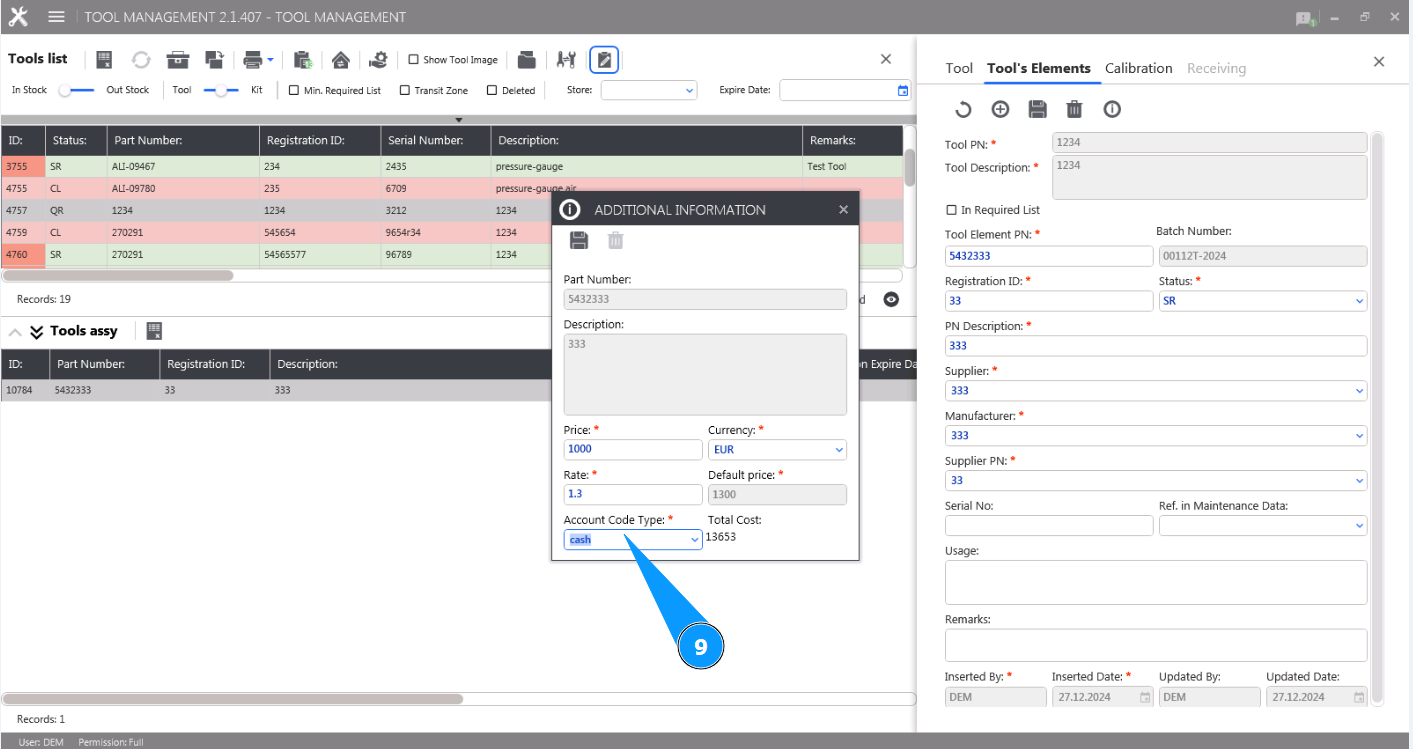The width and height of the screenshot is (1413, 749).
Task: Close the Tools list panel
Action: 886,59
